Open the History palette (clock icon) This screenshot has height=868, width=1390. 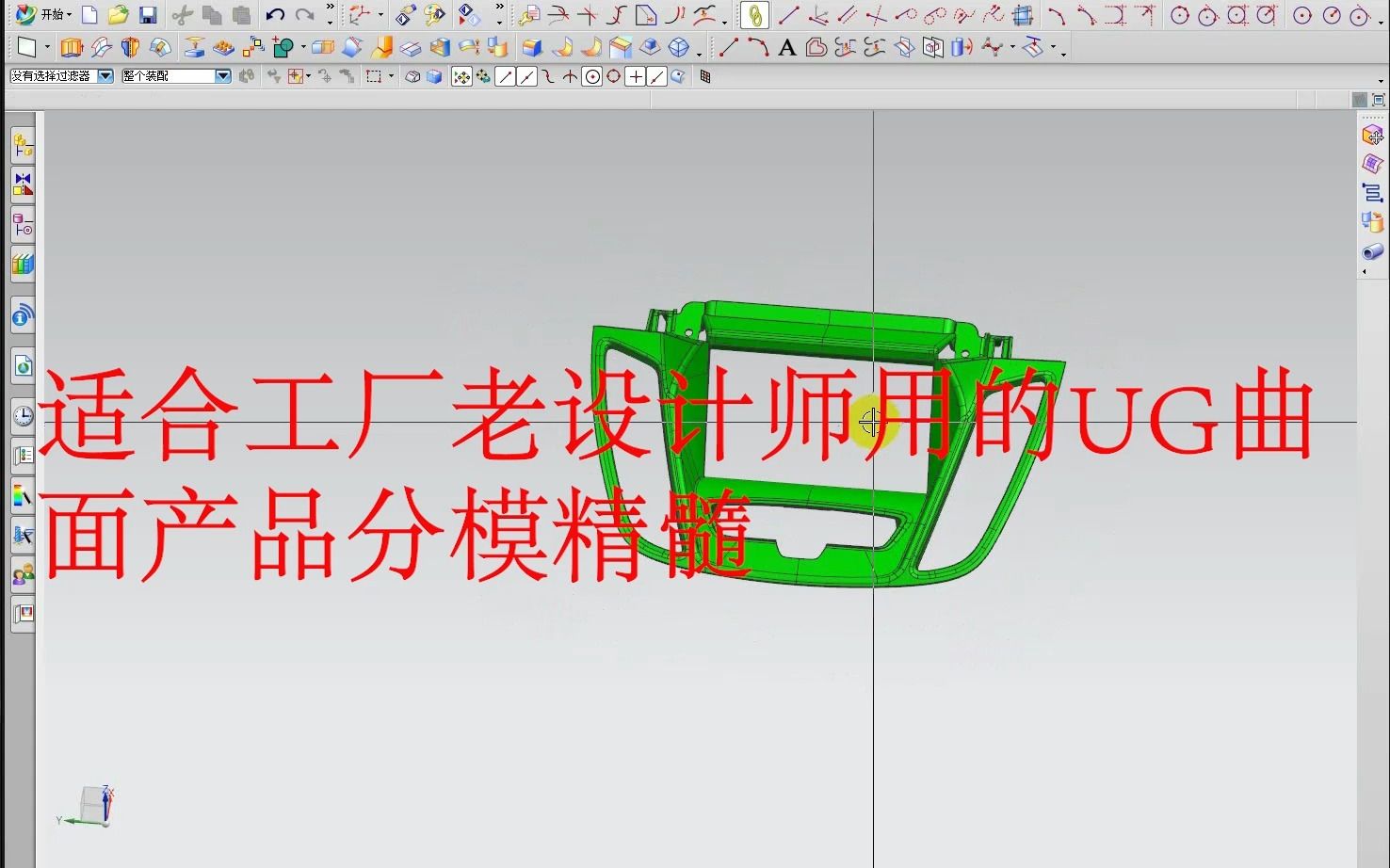point(23,414)
